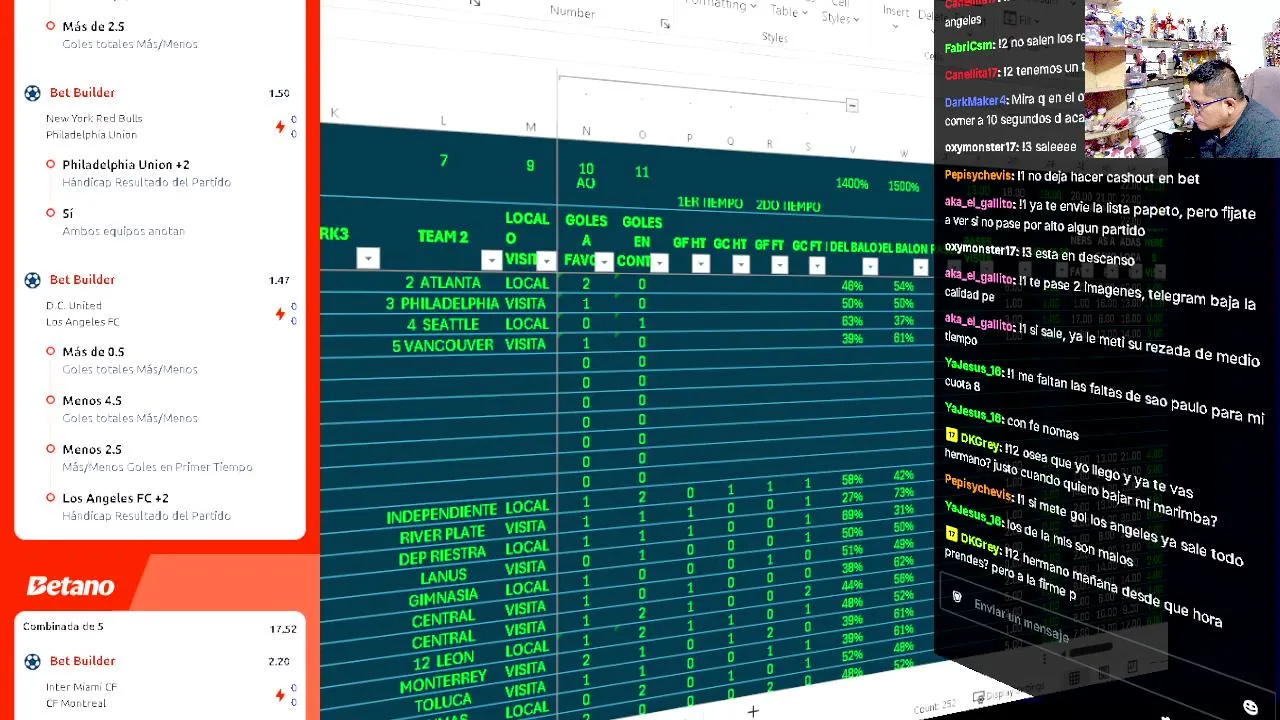
Task: Select the Sí both teams score circle
Action: (50, 213)
